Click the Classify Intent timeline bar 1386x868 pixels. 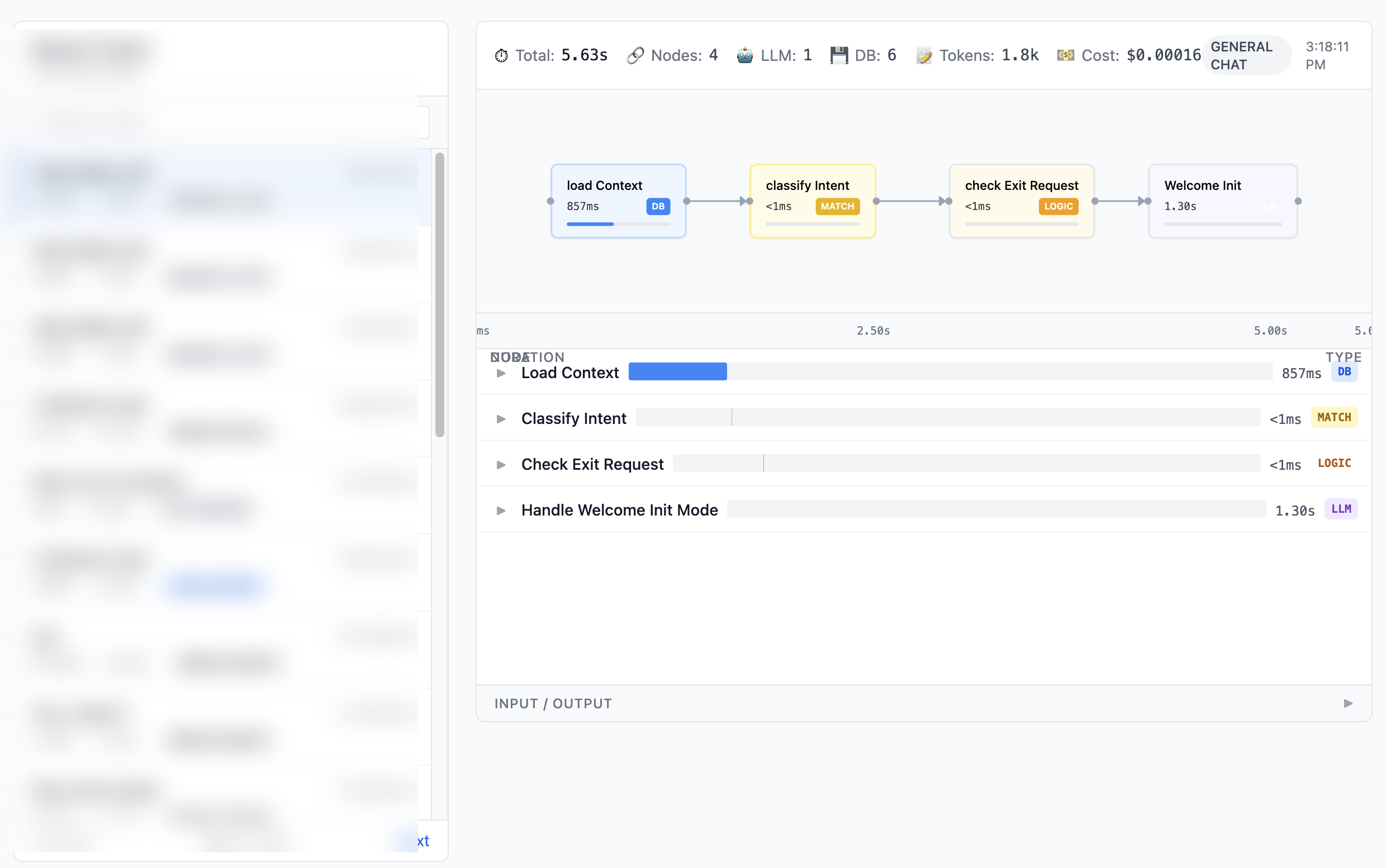[948, 417]
